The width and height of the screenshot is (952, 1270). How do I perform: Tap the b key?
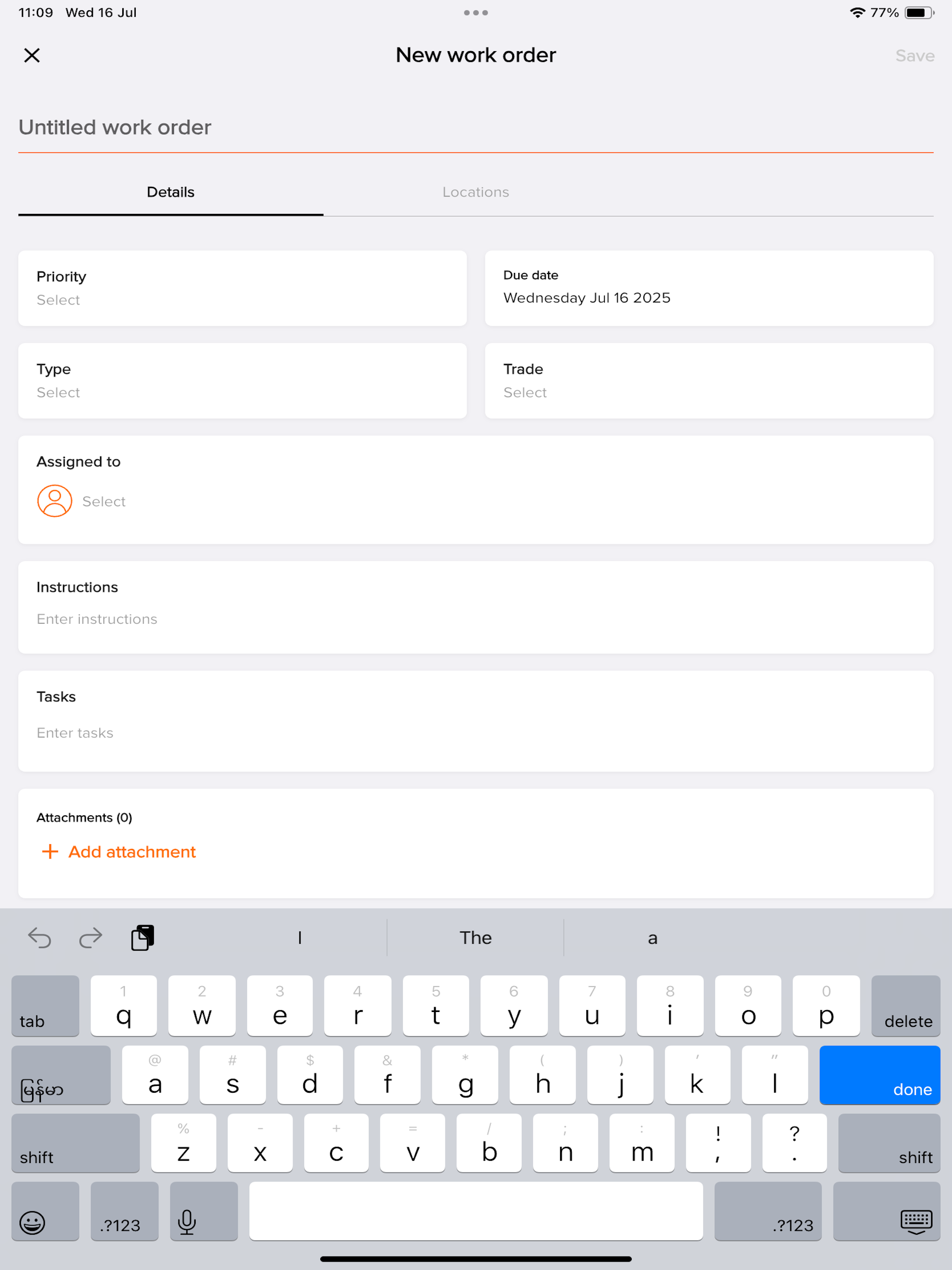tap(489, 1143)
